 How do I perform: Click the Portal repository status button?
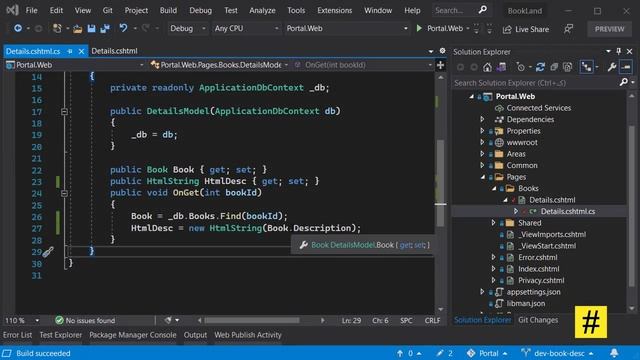point(487,353)
